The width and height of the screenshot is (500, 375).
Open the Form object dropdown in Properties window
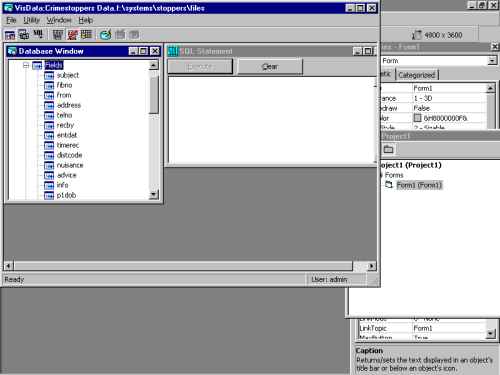492,61
